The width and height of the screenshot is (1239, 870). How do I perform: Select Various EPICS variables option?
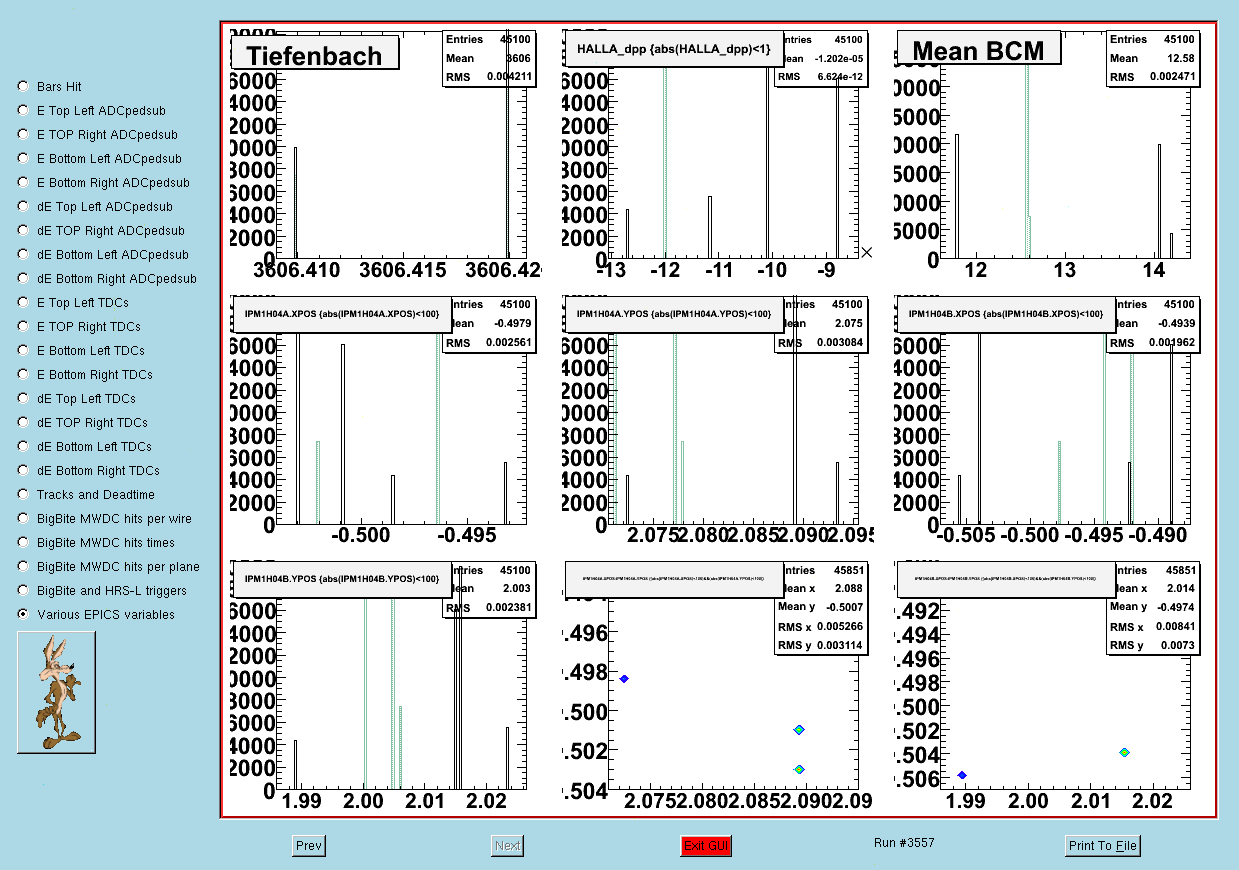click(x=23, y=615)
